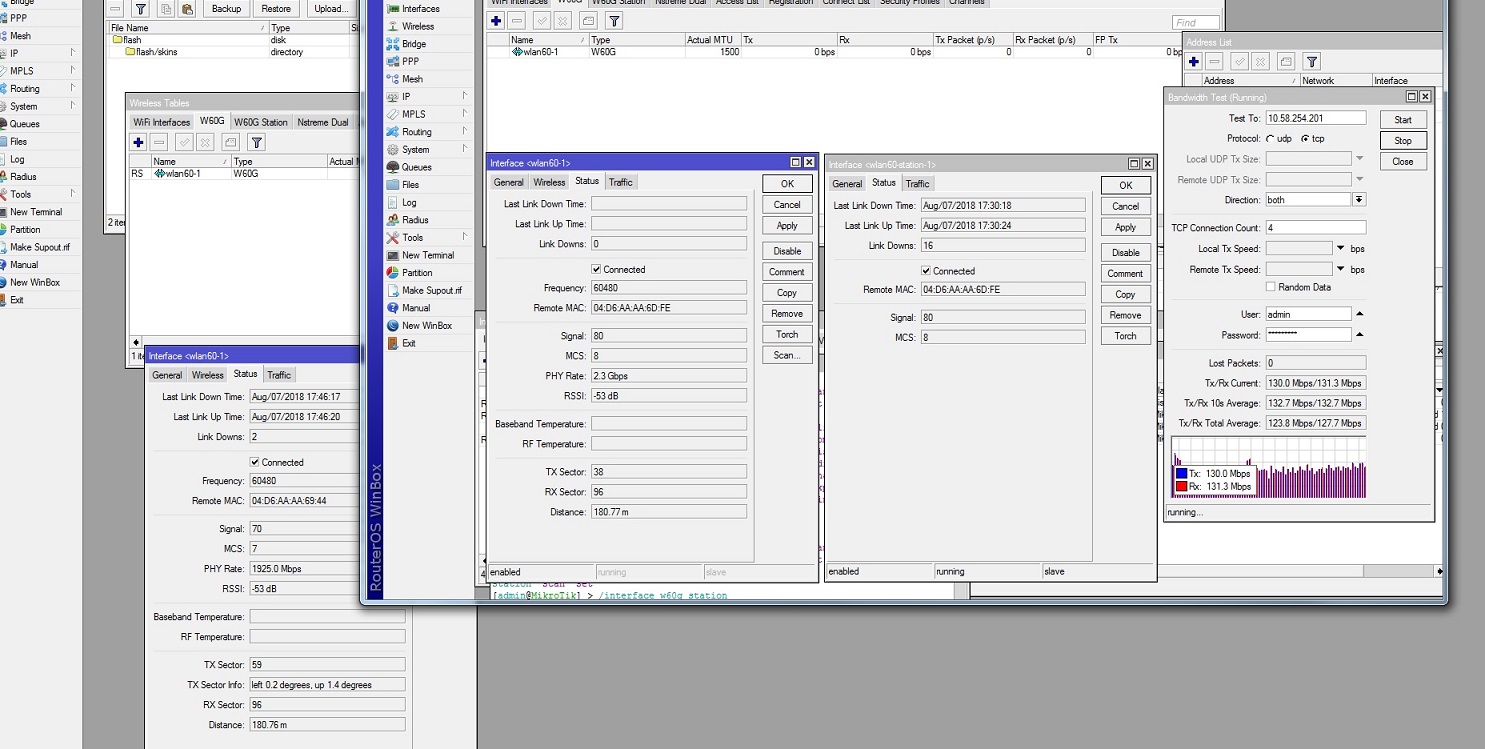Click blue Tx legend color swatch
Image resolution: width=1485 pixels, height=749 pixels.
pyautogui.click(x=1181, y=474)
